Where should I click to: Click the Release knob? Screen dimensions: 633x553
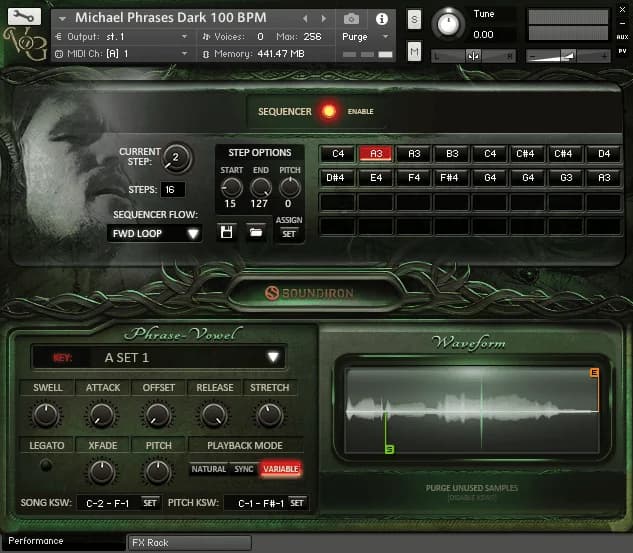214,415
